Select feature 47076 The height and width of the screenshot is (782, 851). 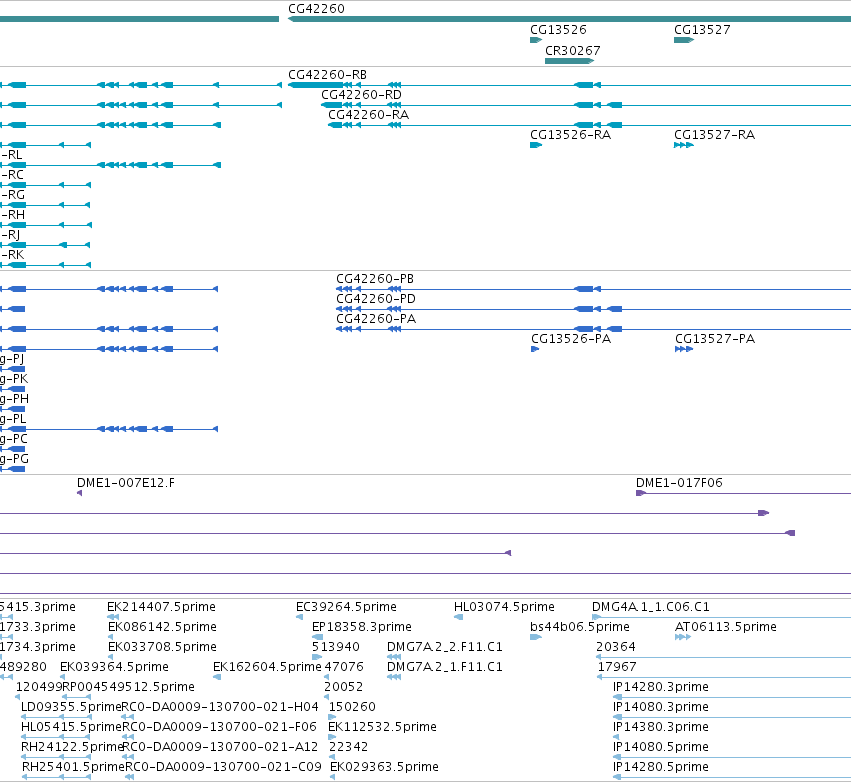[344, 667]
